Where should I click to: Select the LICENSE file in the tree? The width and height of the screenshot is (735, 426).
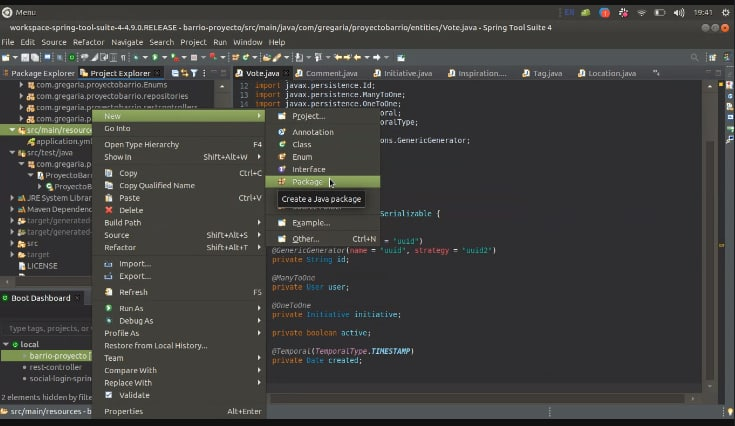coord(38,266)
